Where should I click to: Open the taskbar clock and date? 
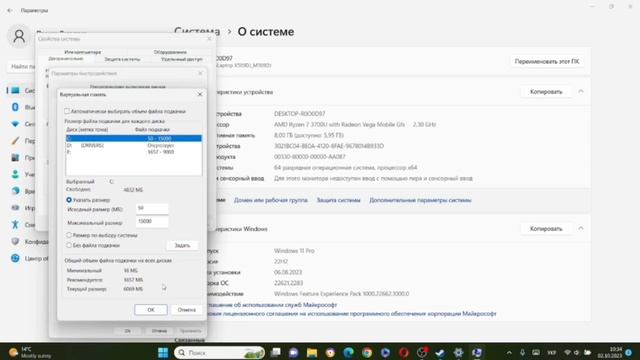click(610, 352)
